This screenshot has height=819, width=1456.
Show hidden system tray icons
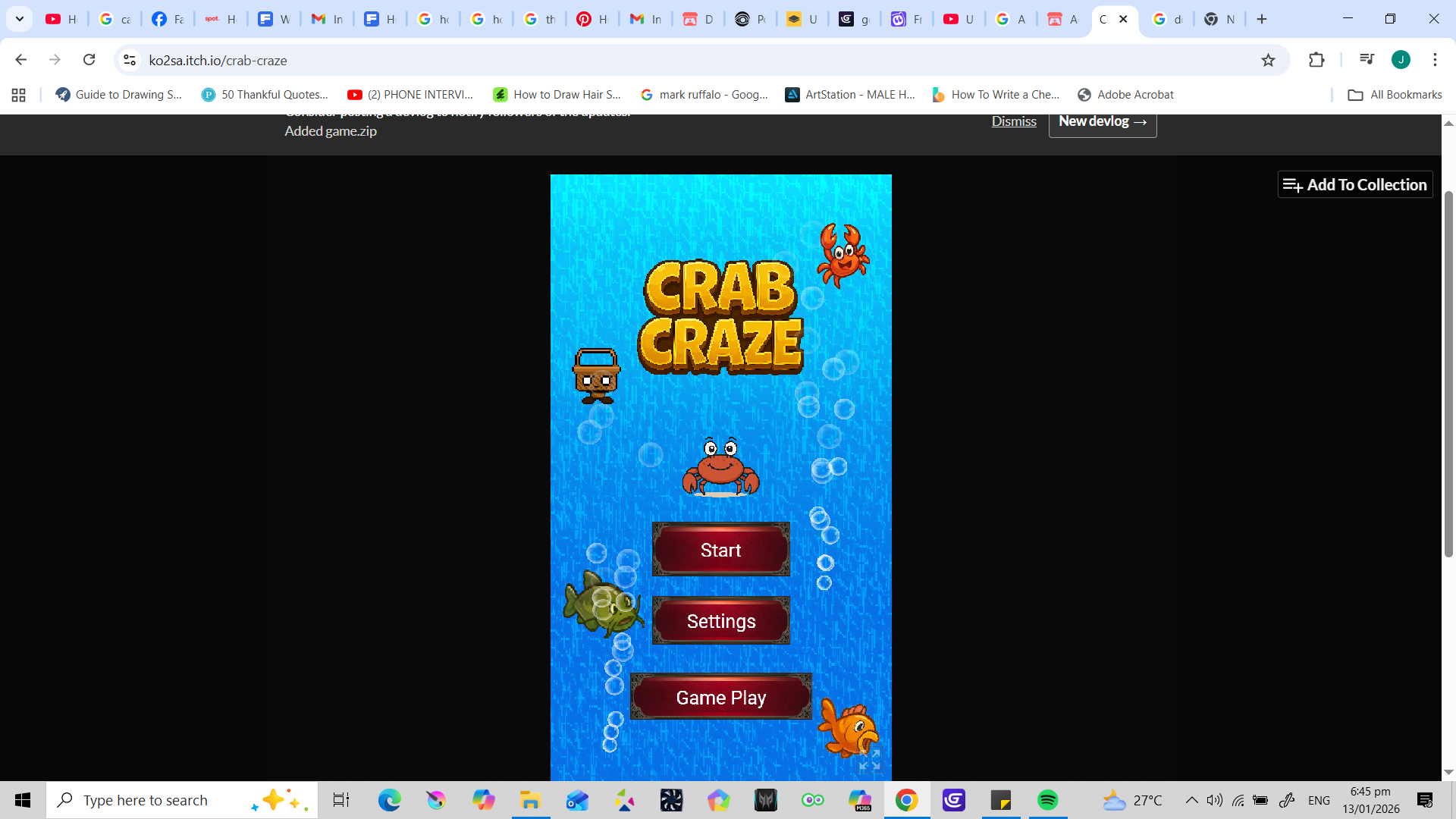(x=1191, y=799)
